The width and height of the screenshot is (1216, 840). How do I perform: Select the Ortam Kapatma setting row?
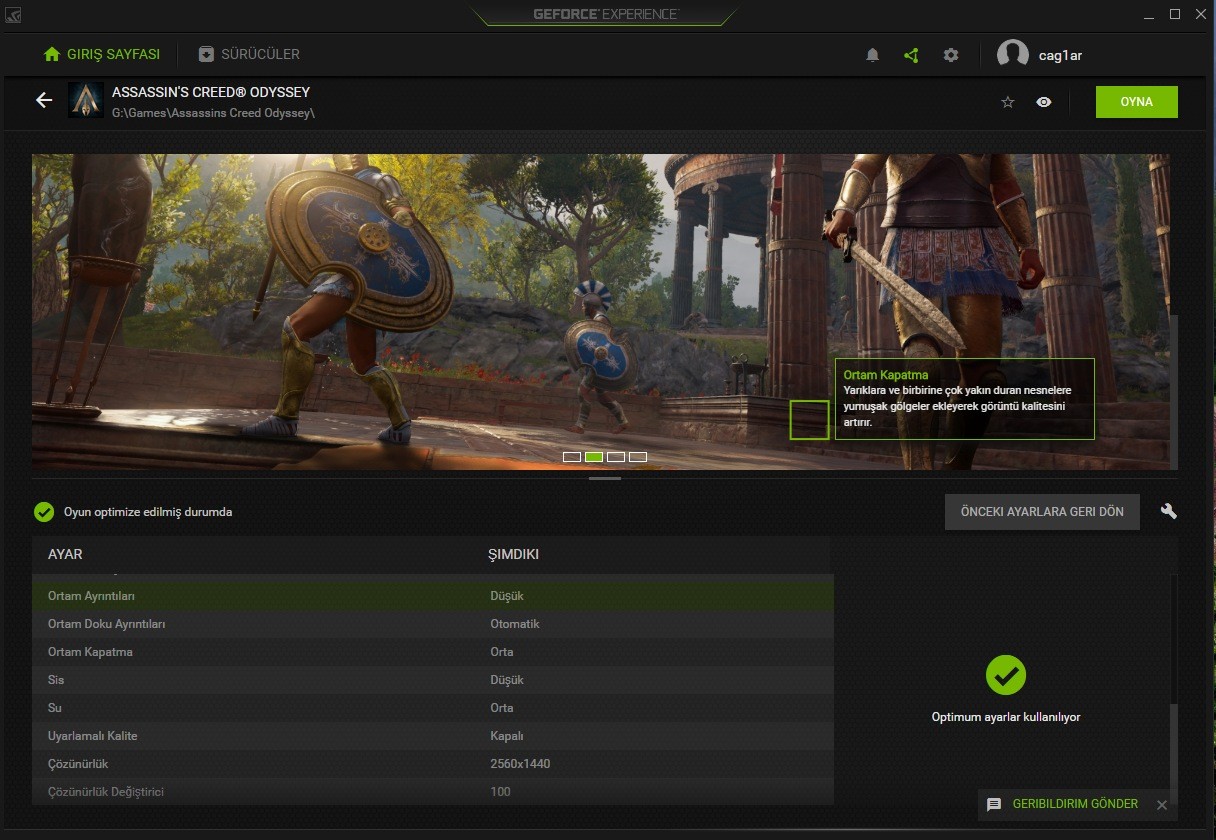click(433, 652)
